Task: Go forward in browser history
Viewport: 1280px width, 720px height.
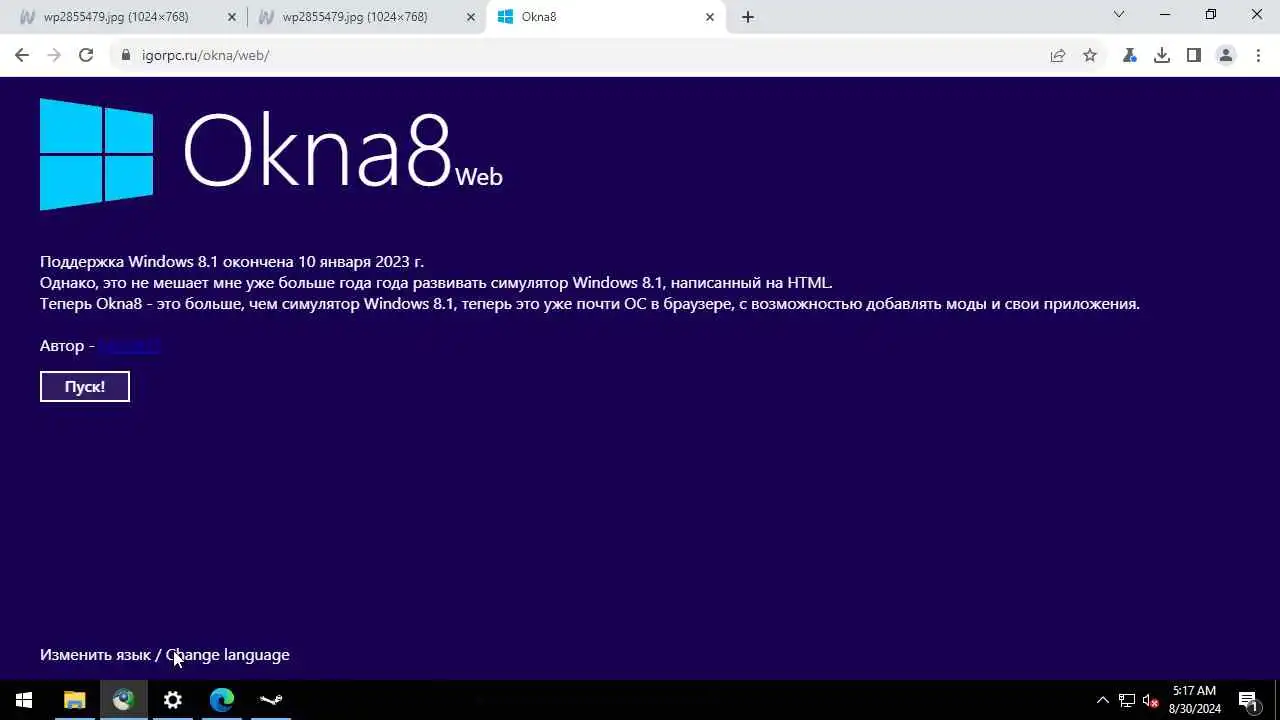Action: 54,55
